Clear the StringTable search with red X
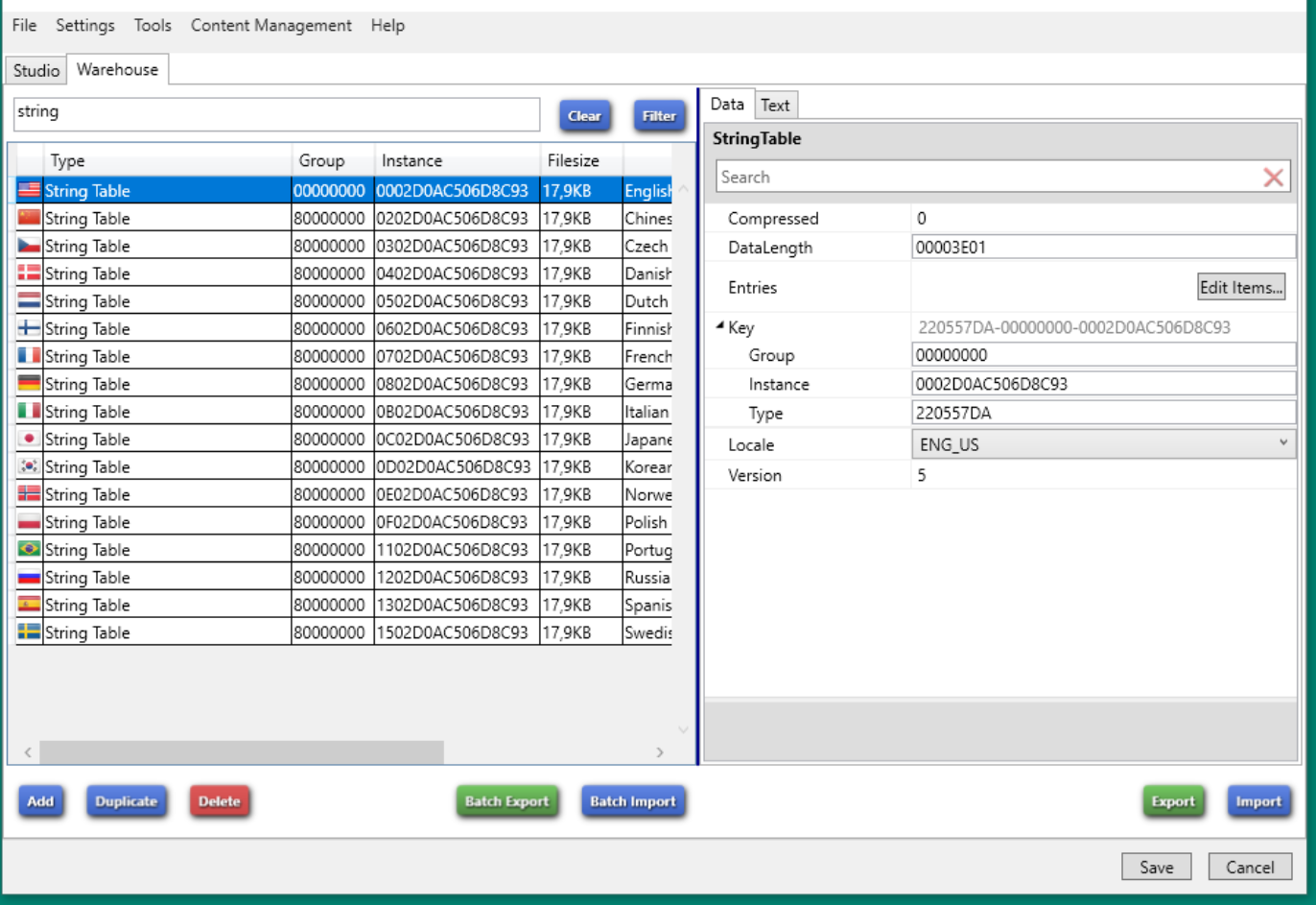 (1273, 178)
